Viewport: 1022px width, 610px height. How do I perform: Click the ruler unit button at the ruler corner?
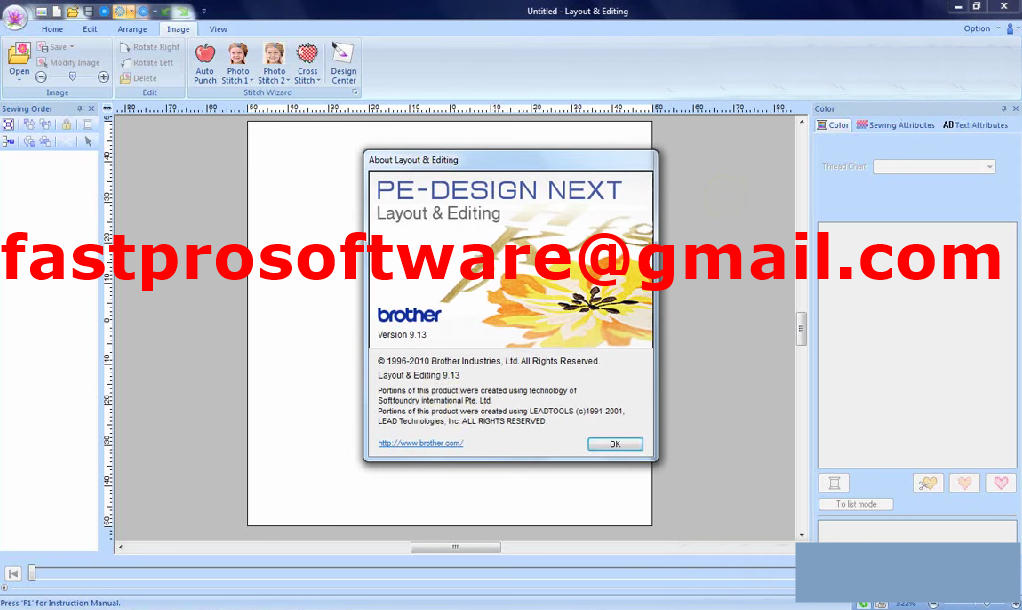click(108, 108)
